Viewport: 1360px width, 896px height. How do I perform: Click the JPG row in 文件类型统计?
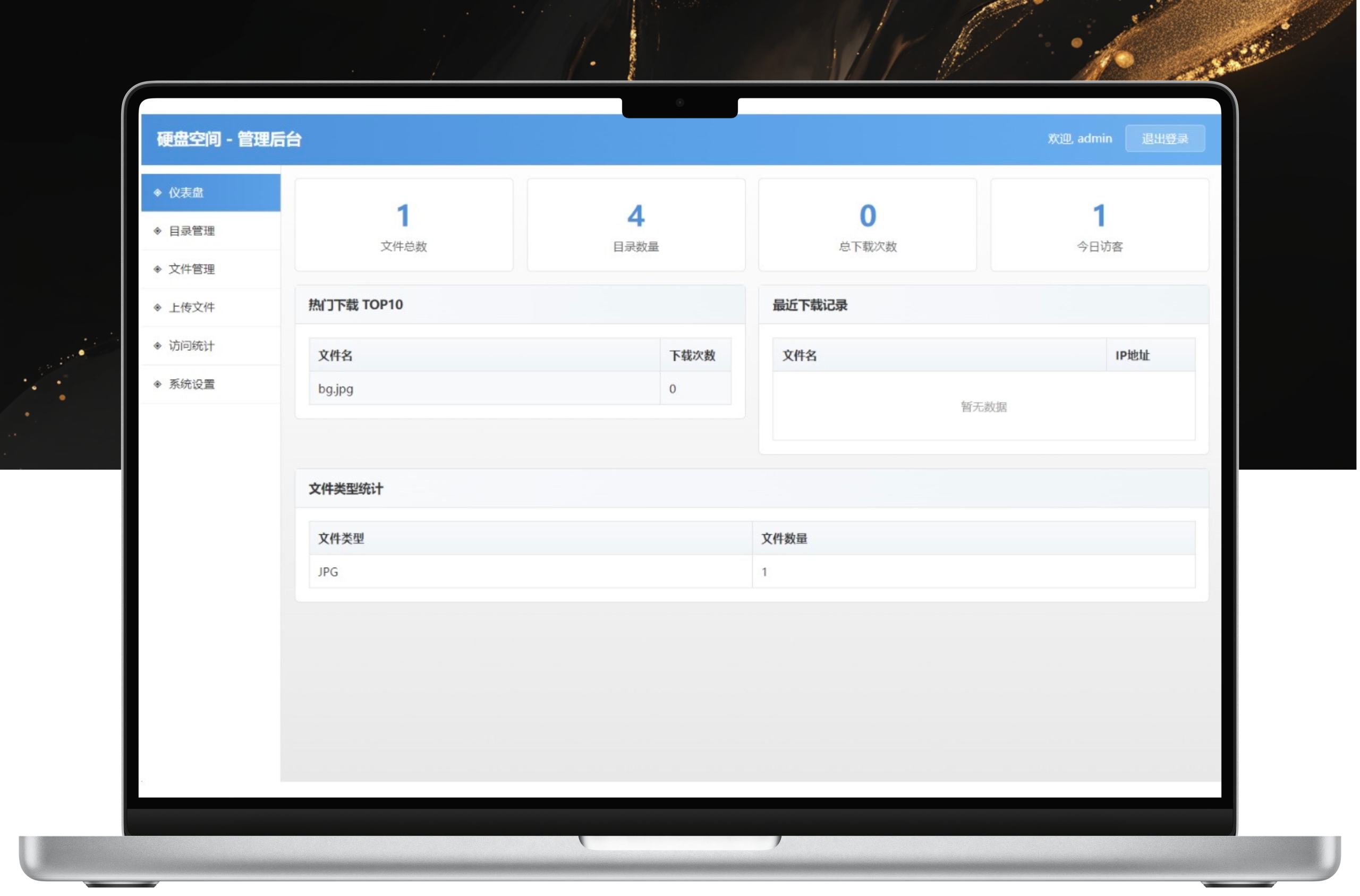(328, 571)
